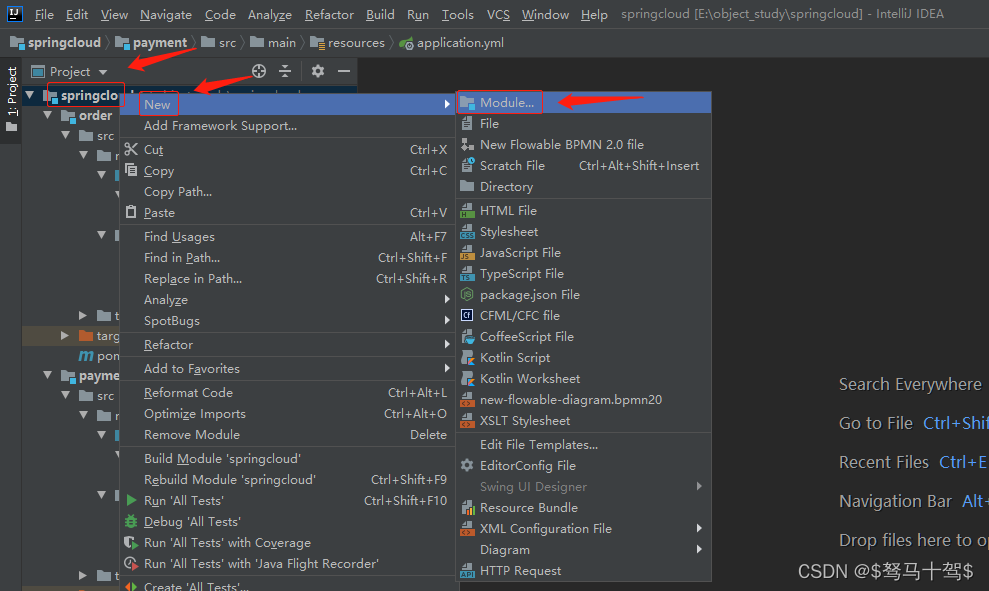Click Run 'All Tests' with Coverage
The width and height of the screenshot is (989, 591).
(x=287, y=542)
